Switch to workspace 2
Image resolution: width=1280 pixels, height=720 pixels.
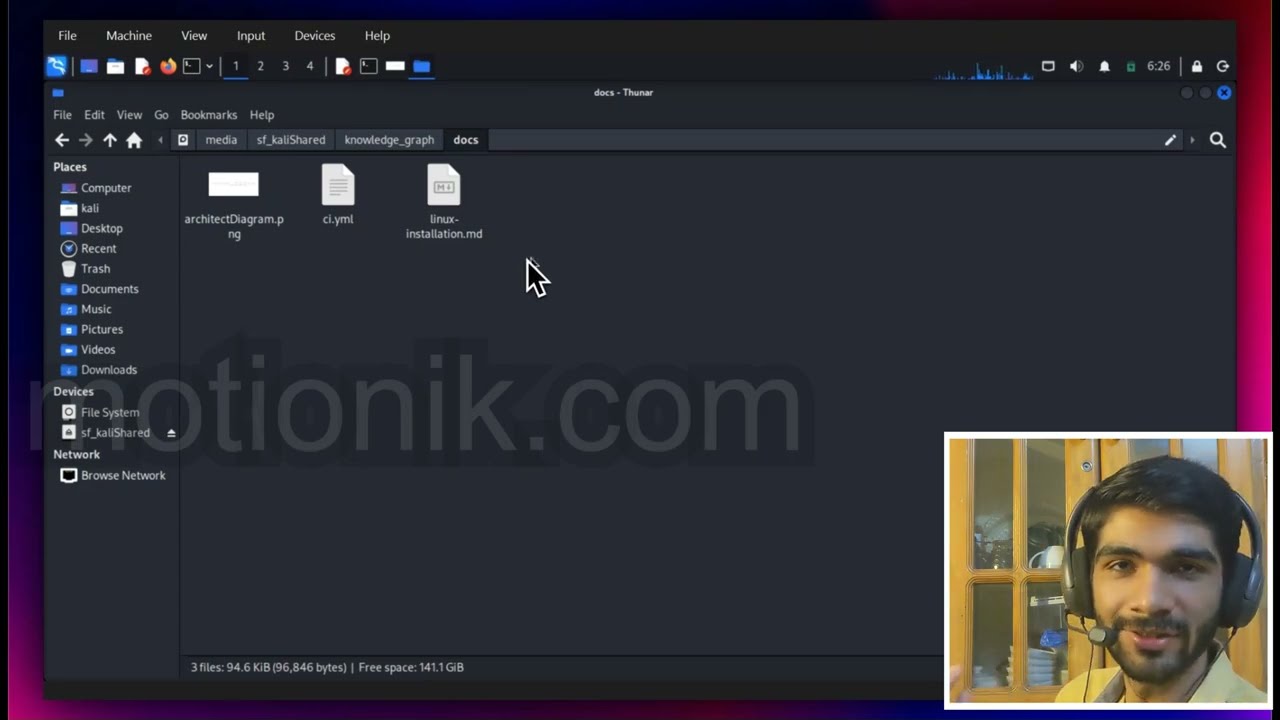(x=260, y=66)
